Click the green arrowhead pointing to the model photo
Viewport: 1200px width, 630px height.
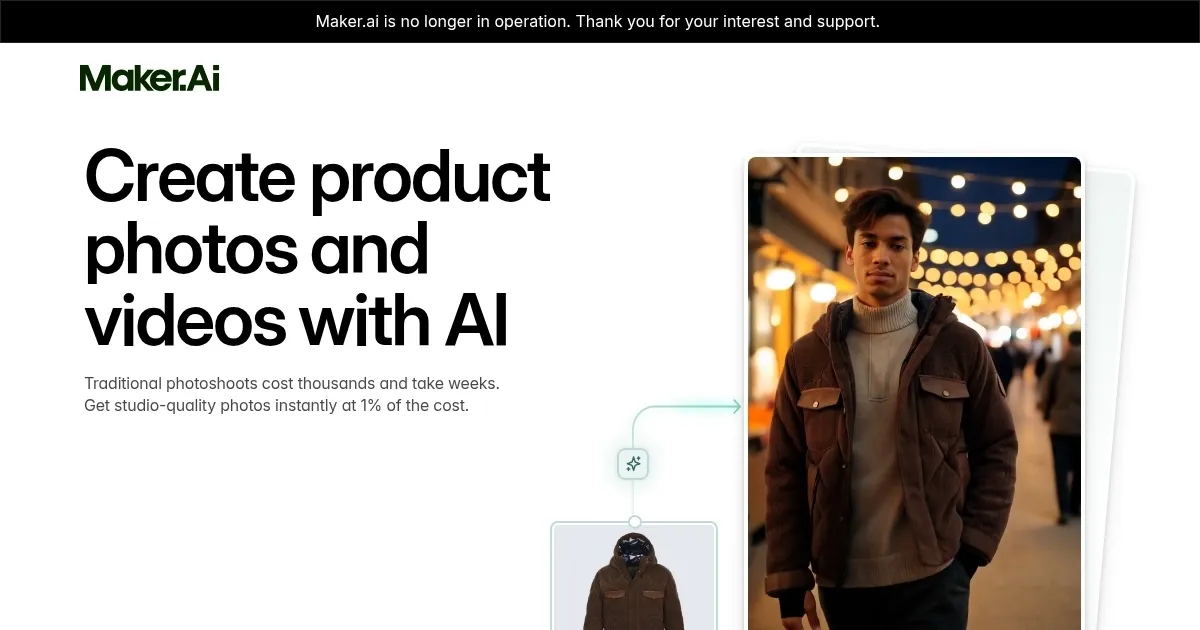736,406
